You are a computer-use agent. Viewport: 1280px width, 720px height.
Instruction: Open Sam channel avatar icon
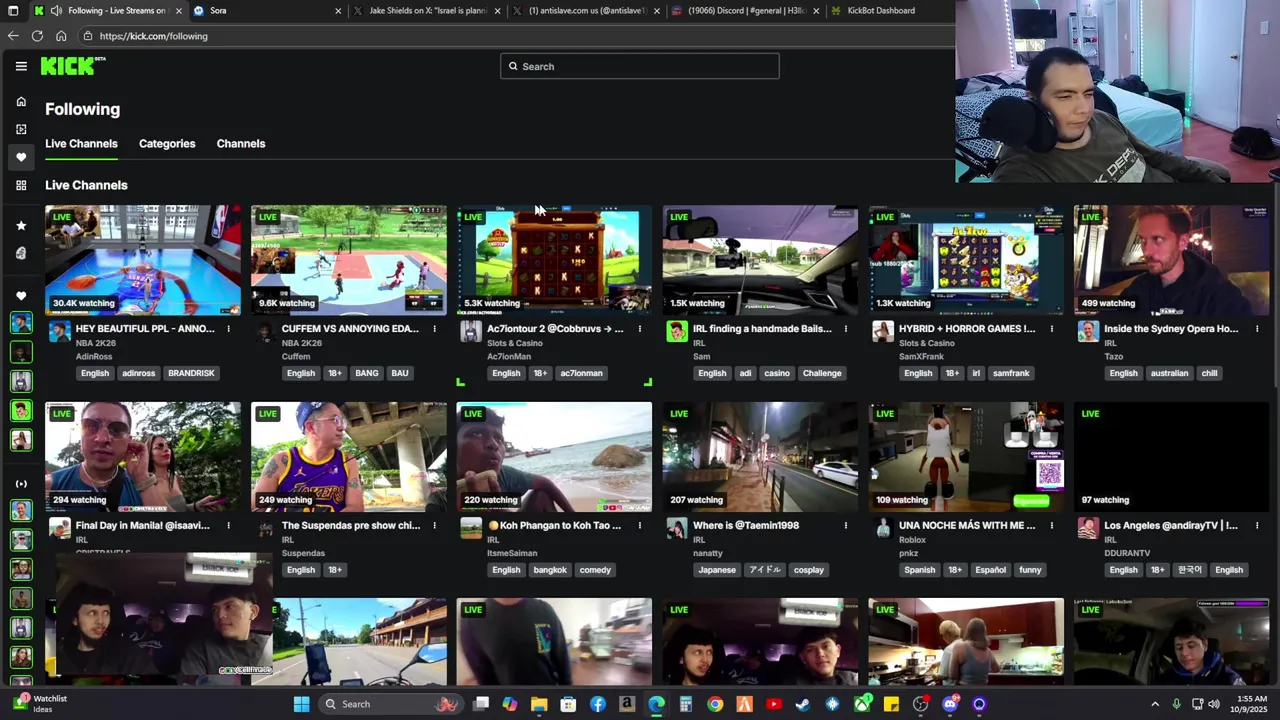[x=677, y=332]
